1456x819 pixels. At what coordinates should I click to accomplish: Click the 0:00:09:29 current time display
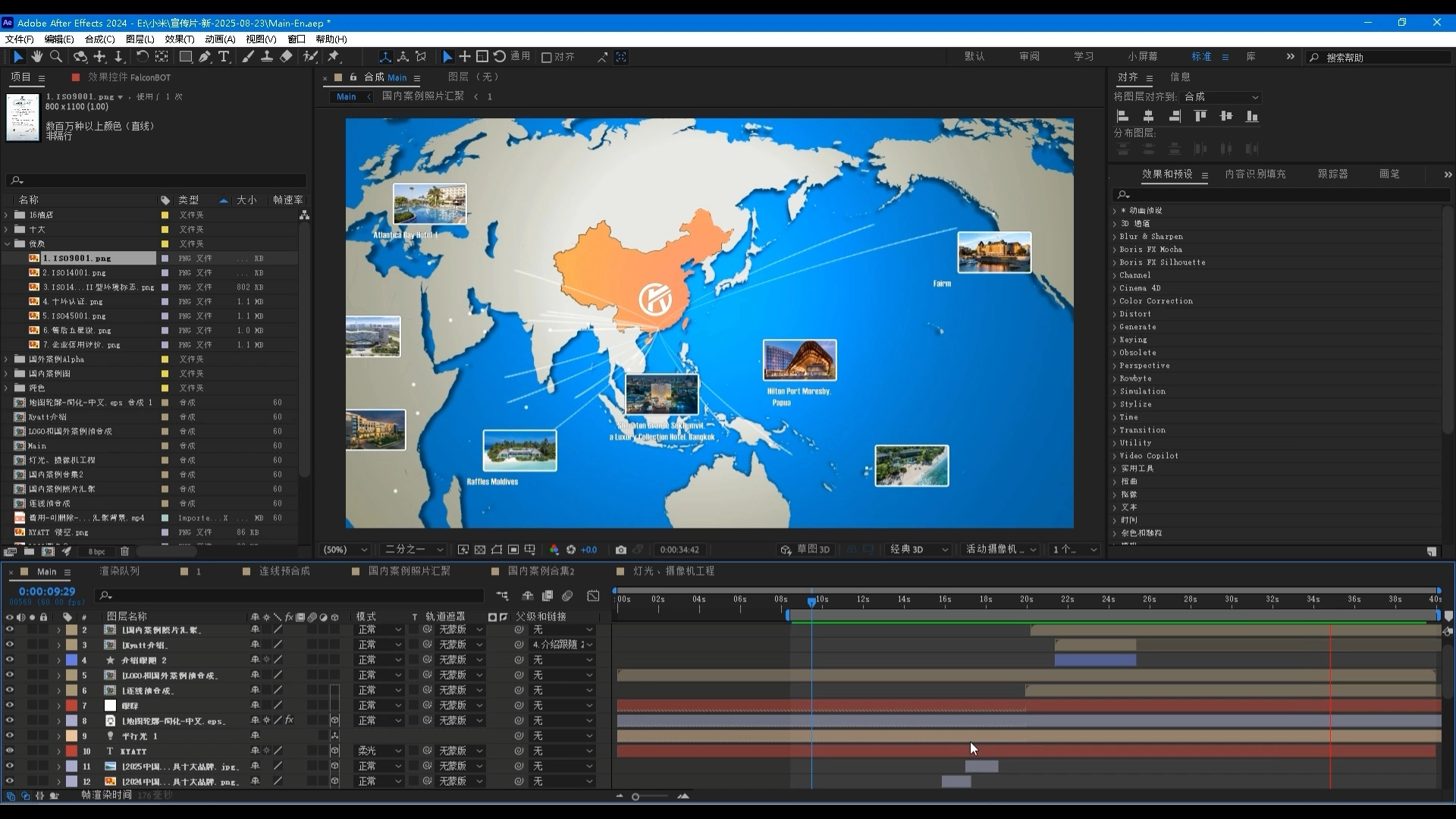(47, 591)
